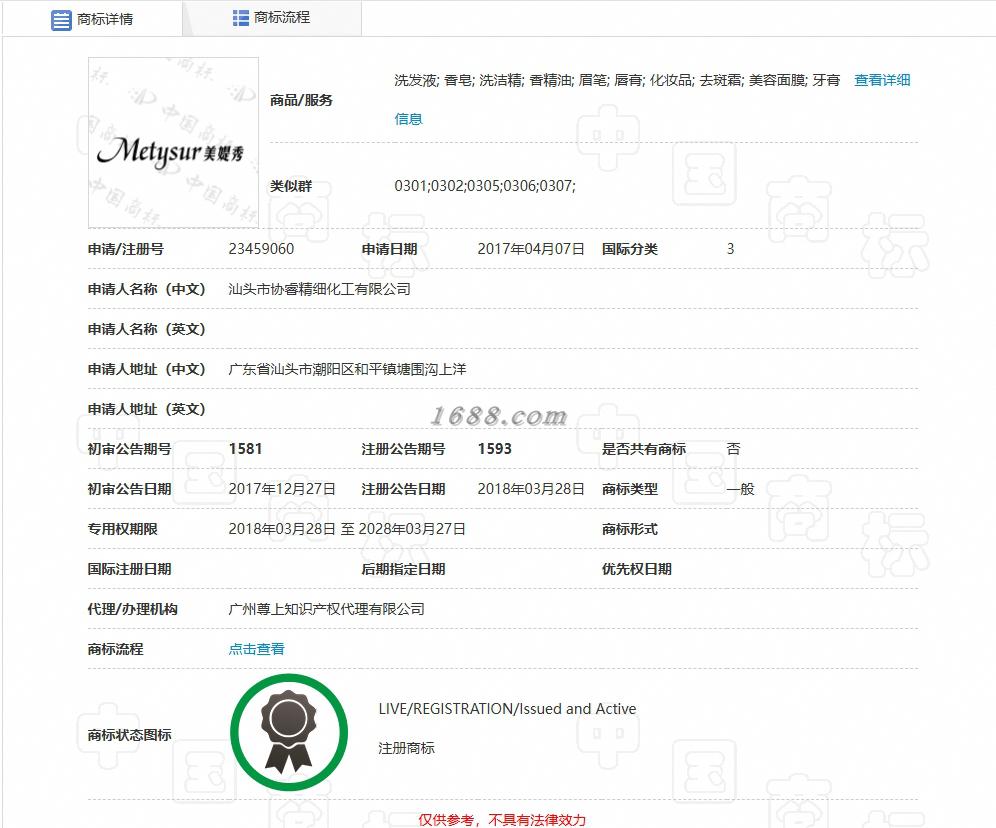
Task: Click registration announcement date 2018年03月28日
Action: pos(531,489)
